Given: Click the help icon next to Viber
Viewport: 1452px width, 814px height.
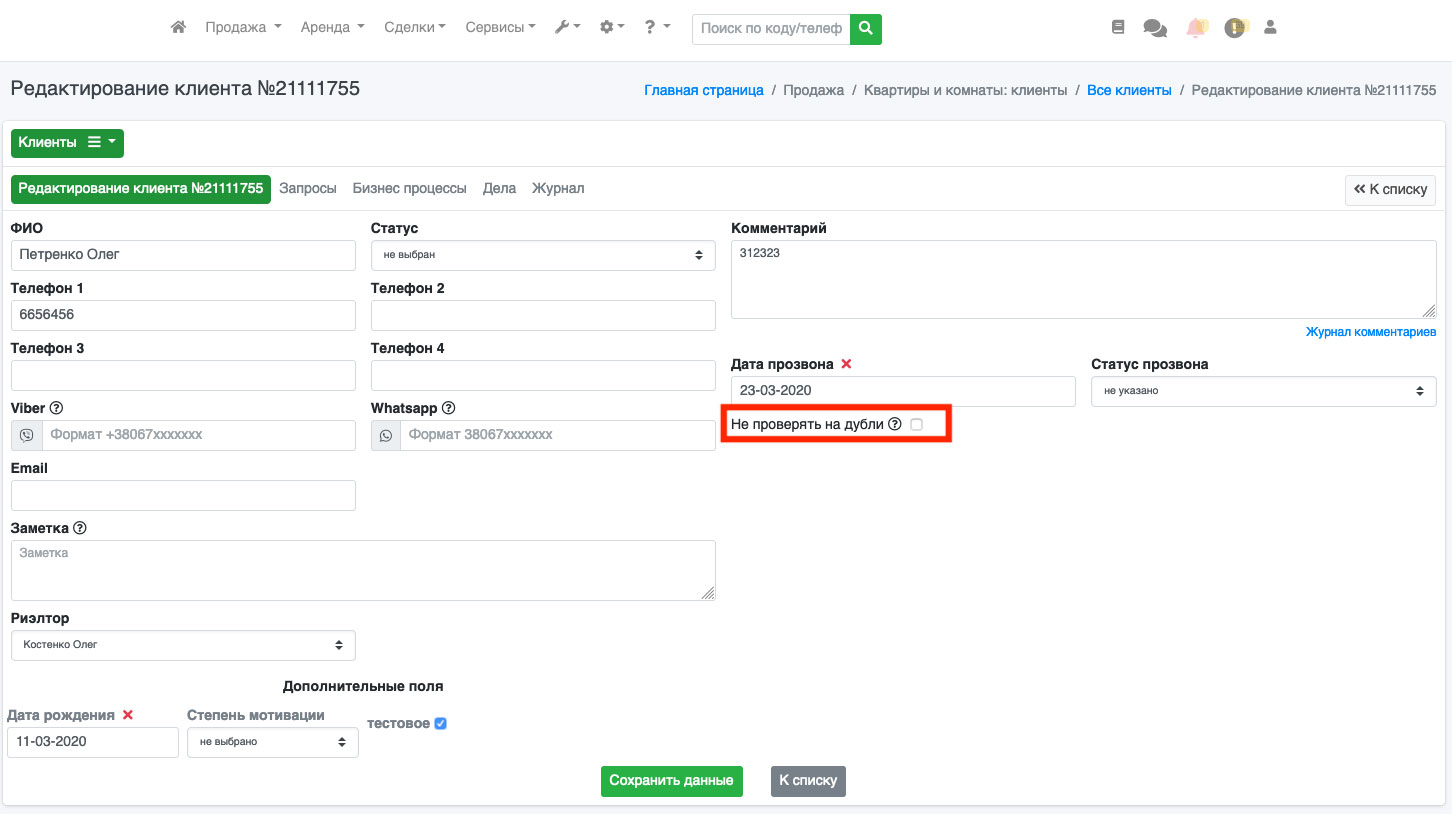Looking at the screenshot, I should [x=57, y=408].
